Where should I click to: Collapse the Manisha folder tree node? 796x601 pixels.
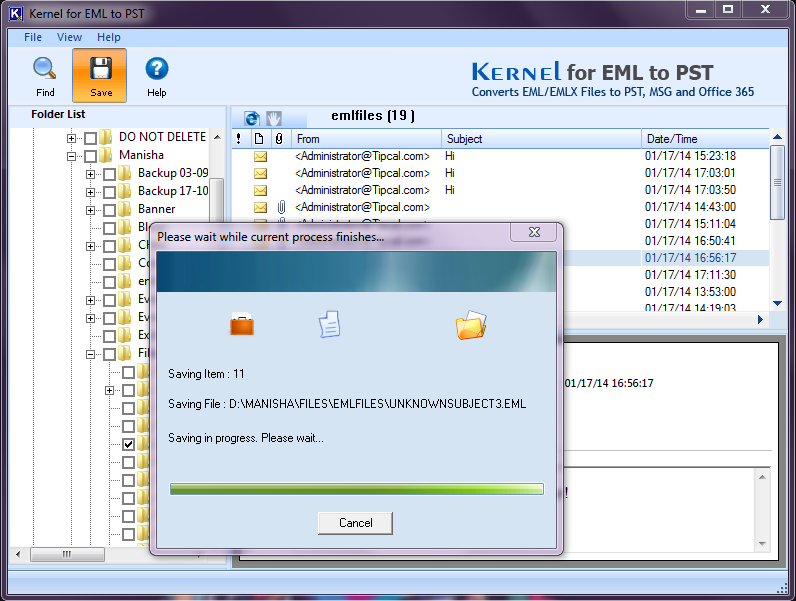point(71,156)
